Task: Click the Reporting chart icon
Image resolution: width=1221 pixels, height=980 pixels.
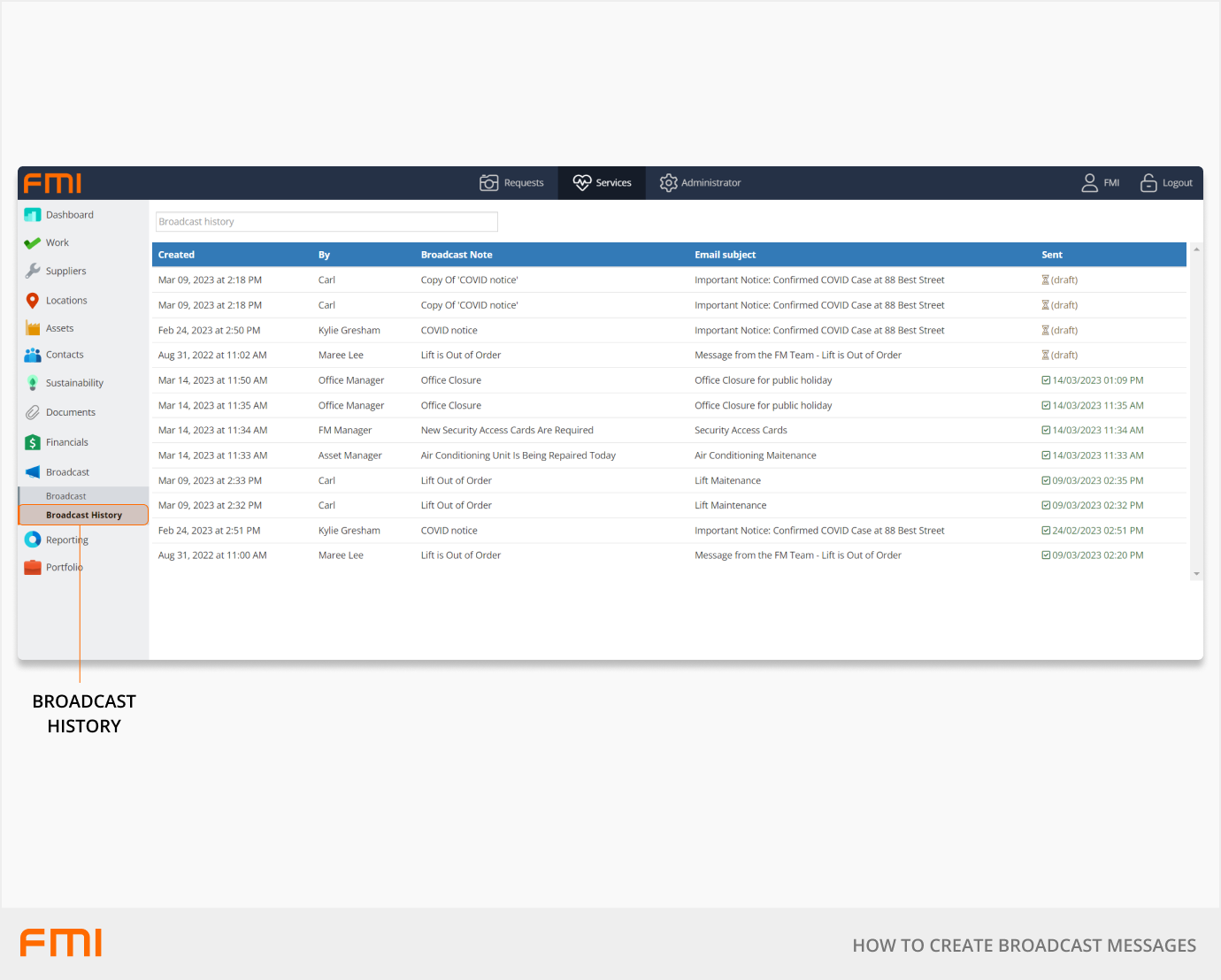Action: coord(33,540)
